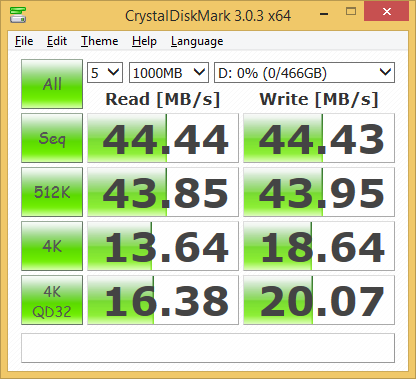Click the Seq read result 44.44
The height and width of the screenshot is (379, 416).
tap(163, 138)
